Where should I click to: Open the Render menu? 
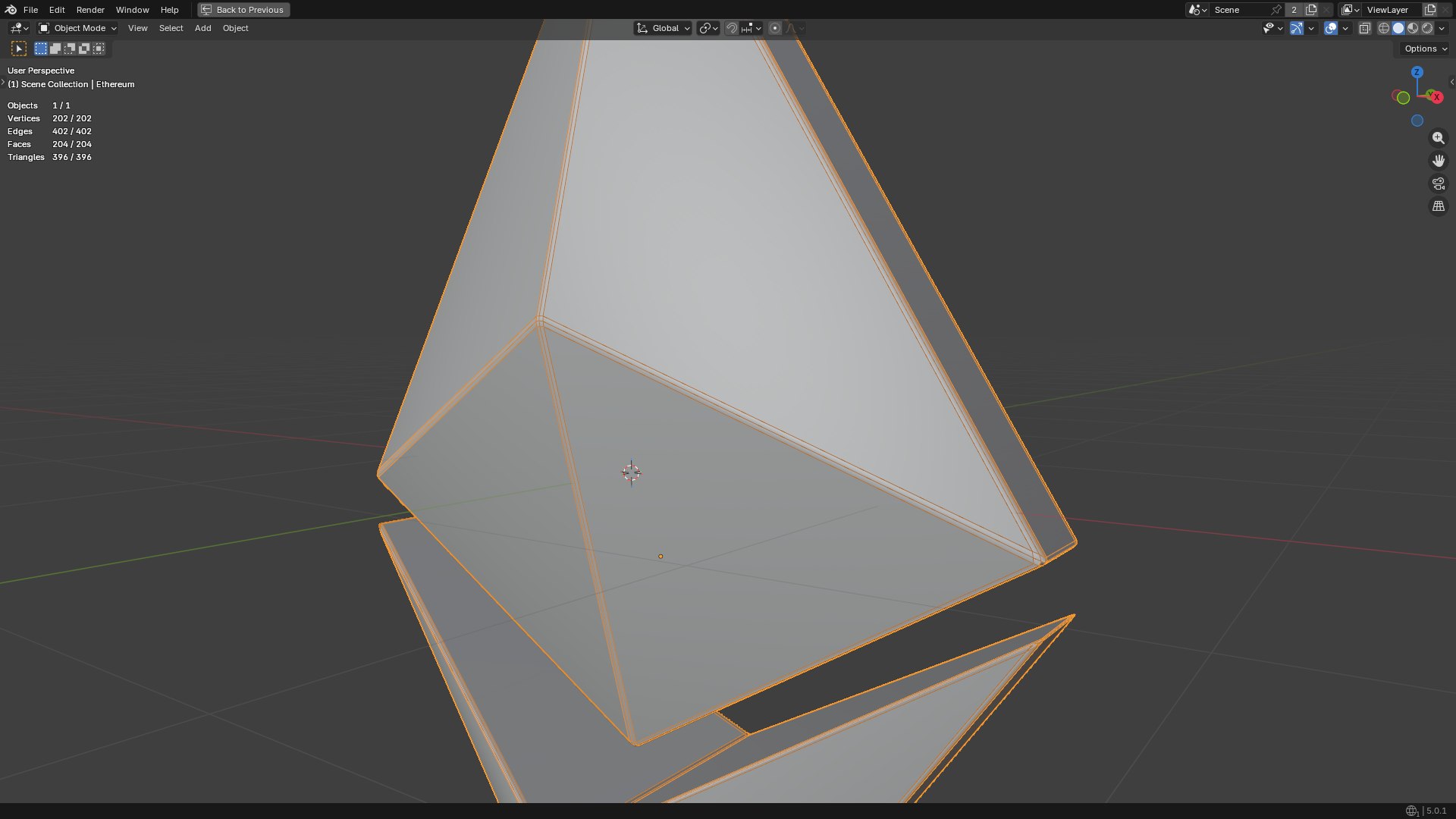[90, 10]
